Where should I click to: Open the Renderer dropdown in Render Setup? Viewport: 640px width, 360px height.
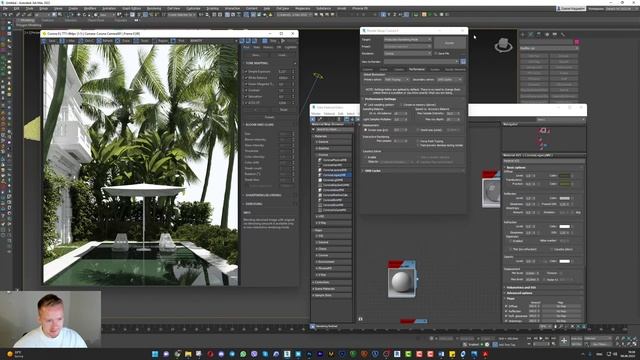[407, 53]
